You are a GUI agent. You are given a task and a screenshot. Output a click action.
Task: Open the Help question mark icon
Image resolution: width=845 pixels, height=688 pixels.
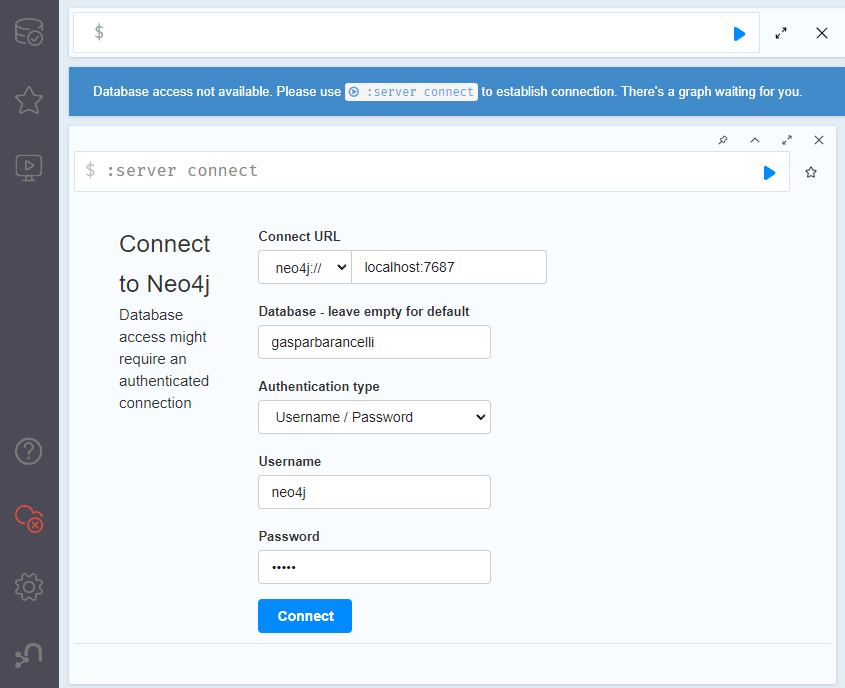(x=29, y=451)
